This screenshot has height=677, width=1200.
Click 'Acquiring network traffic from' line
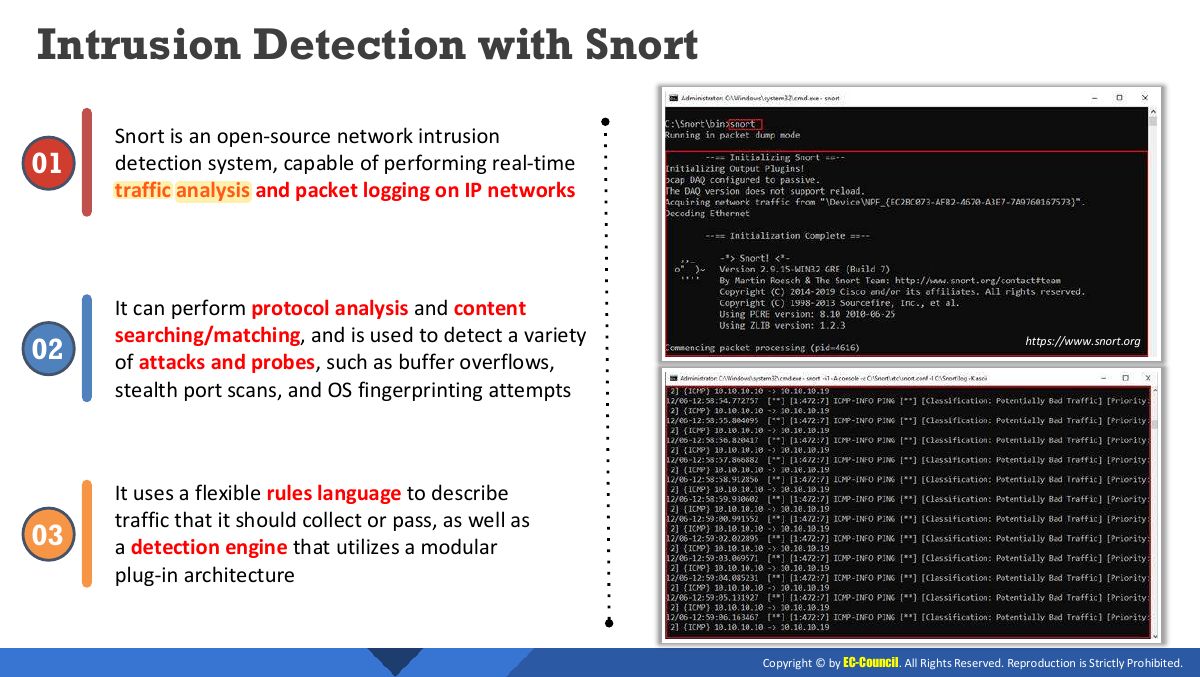click(x=875, y=202)
